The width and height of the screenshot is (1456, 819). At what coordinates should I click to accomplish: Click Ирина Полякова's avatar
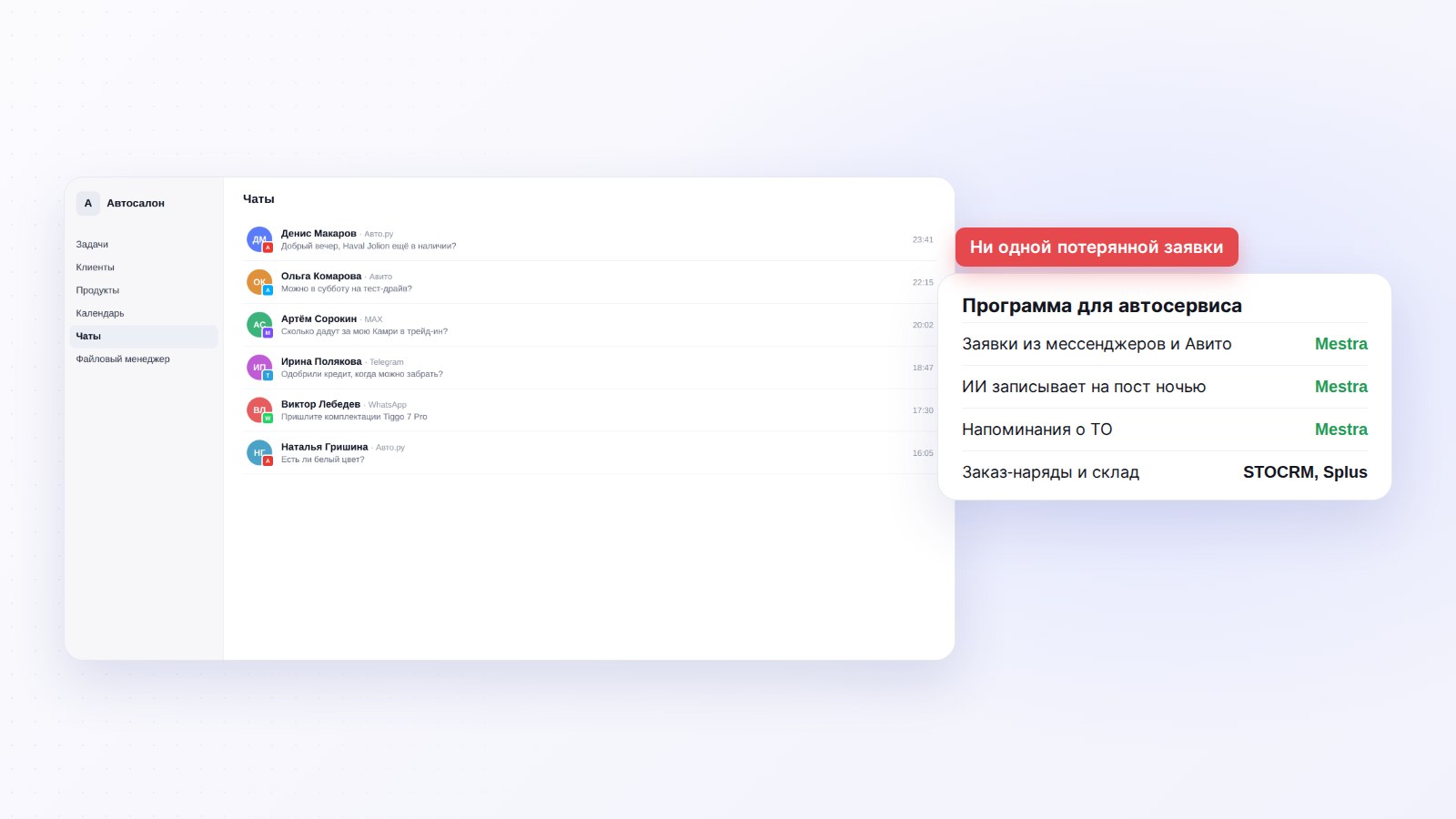click(x=259, y=368)
